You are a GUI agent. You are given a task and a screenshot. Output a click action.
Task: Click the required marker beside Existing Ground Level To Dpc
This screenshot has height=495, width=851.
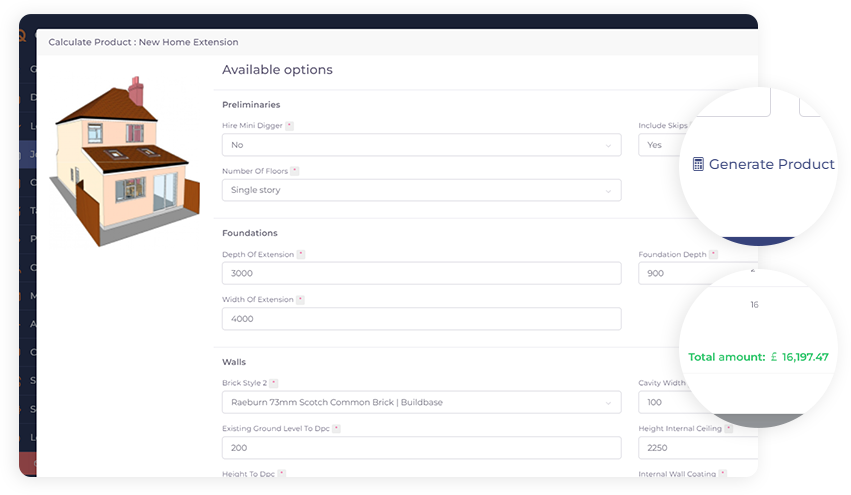[336, 429]
